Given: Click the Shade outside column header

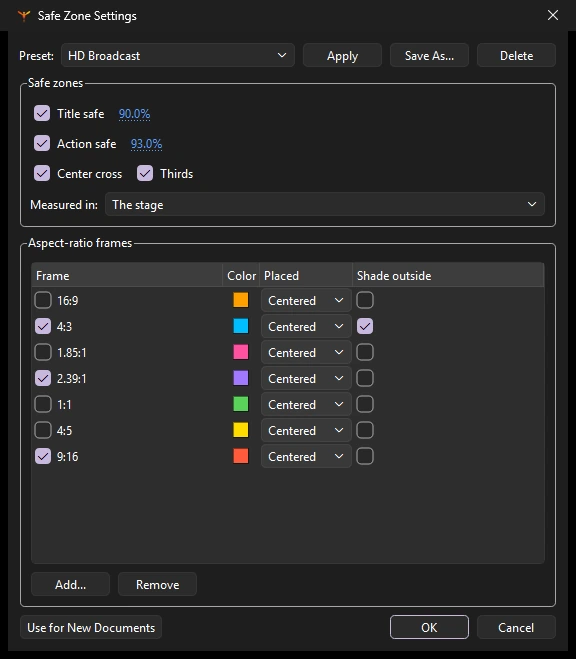Looking at the screenshot, I should [x=448, y=276].
